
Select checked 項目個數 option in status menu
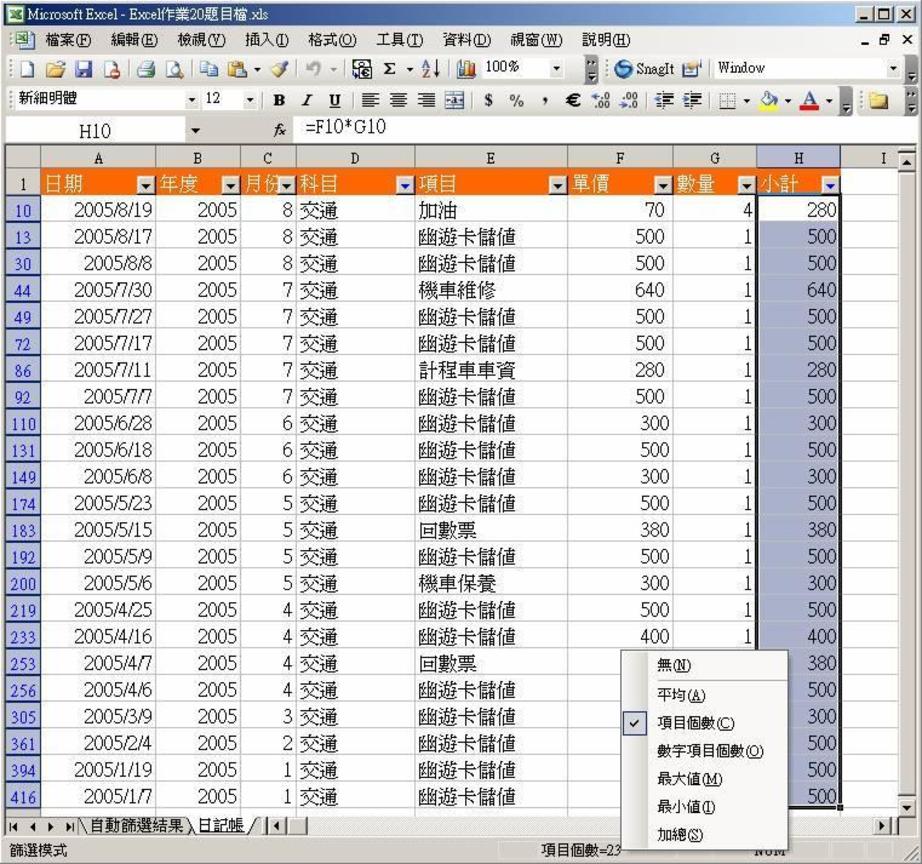(695, 723)
